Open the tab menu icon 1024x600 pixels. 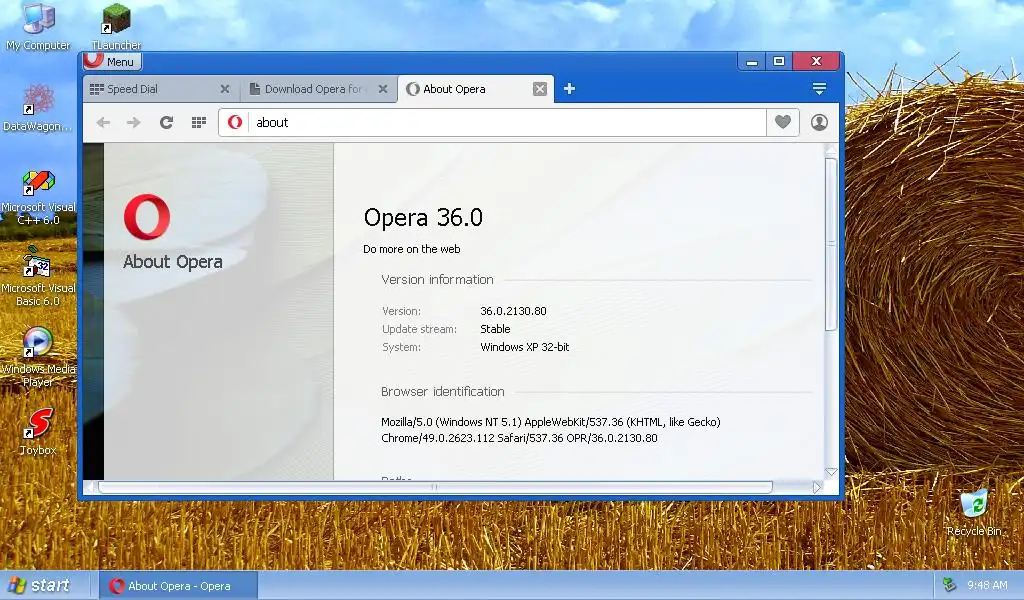(x=819, y=88)
